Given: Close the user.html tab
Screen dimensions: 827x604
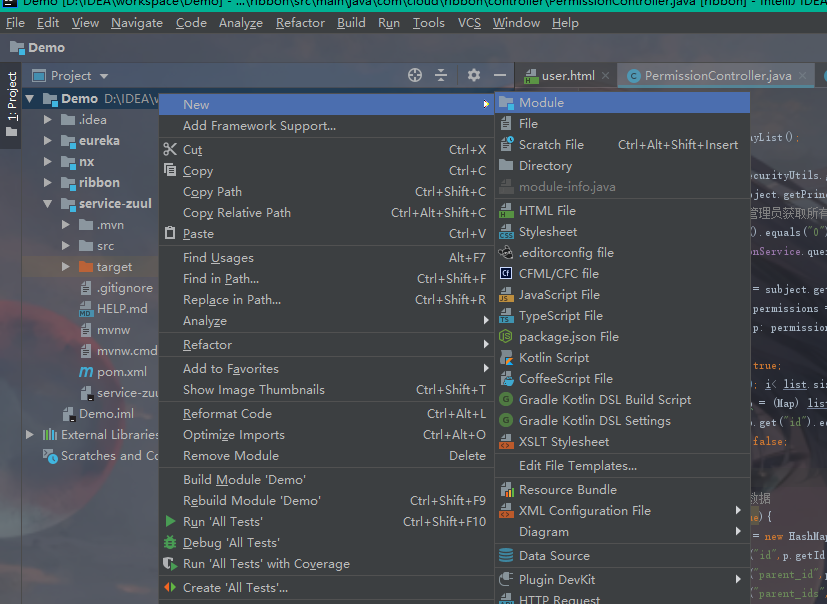Looking at the screenshot, I should [605, 76].
